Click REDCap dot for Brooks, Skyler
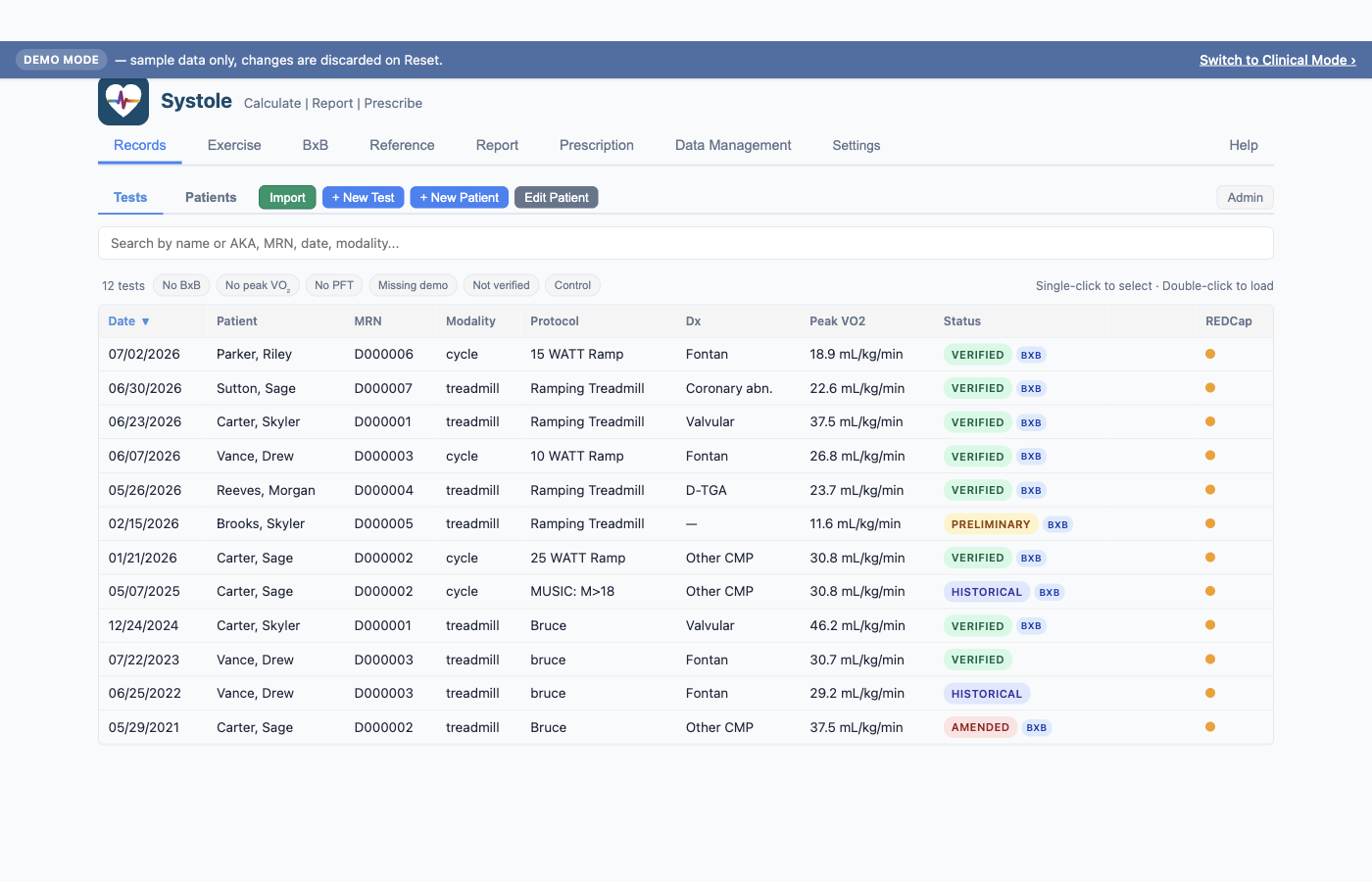 click(x=1210, y=523)
